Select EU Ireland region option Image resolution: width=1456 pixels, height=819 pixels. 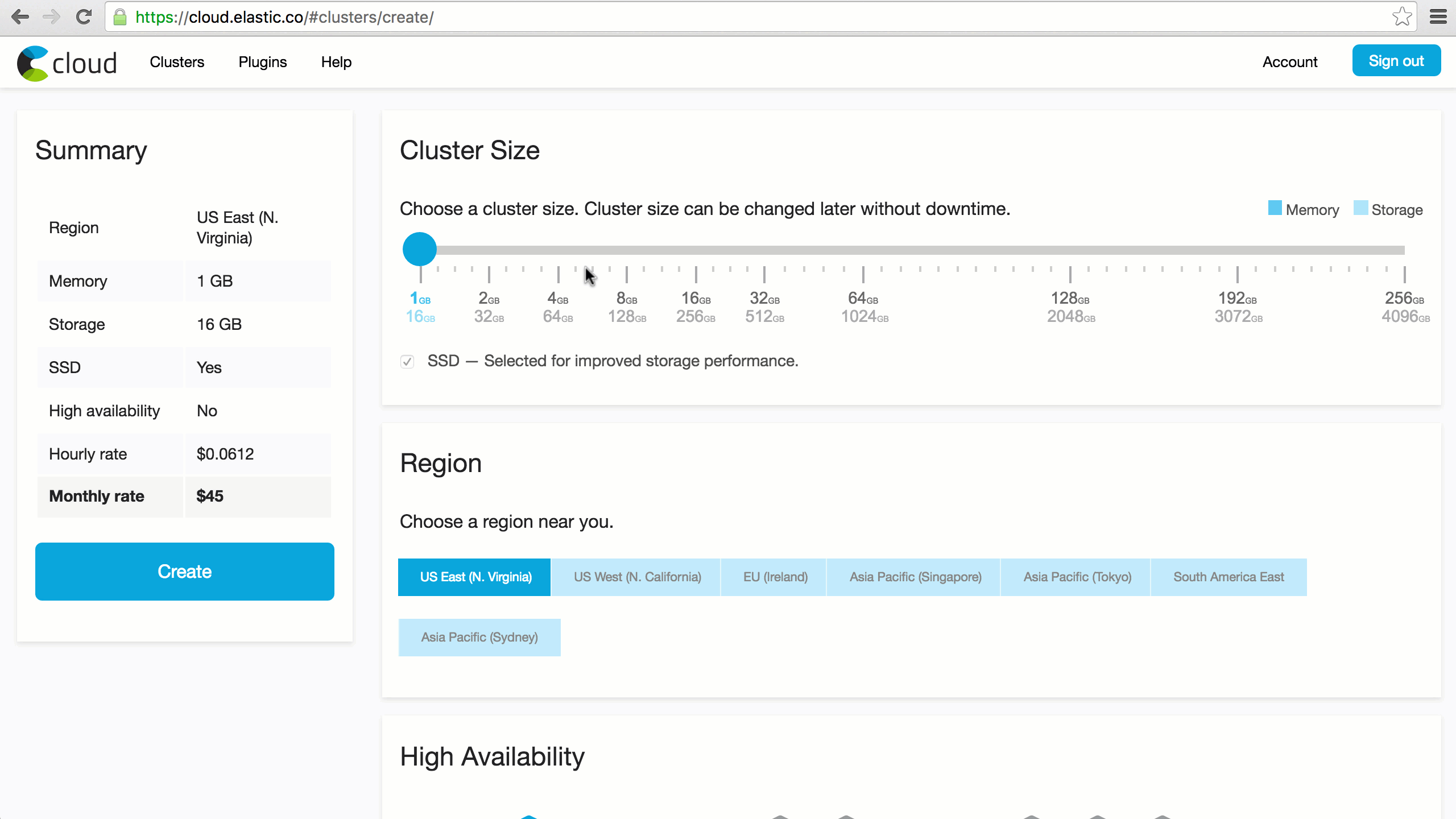775,576
